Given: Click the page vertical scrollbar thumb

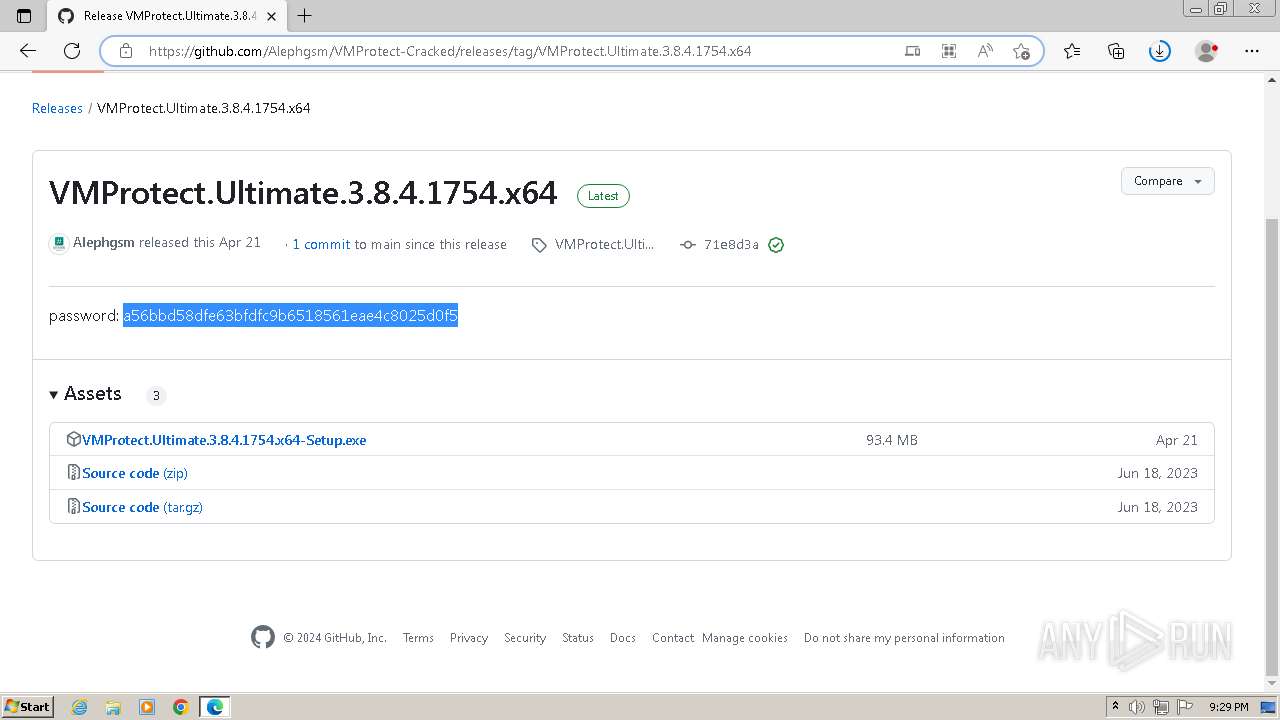Looking at the screenshot, I should click(x=1272, y=445).
